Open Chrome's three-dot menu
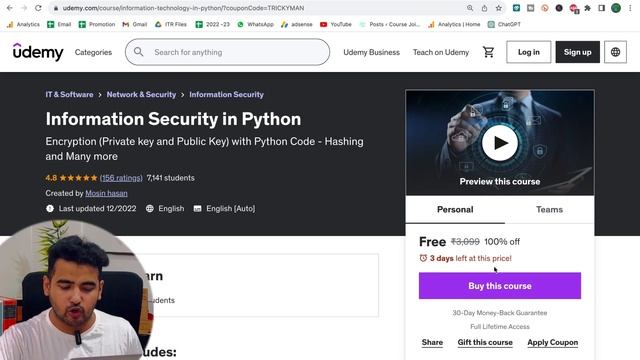Viewport: 640px width, 360px height. click(631, 8)
